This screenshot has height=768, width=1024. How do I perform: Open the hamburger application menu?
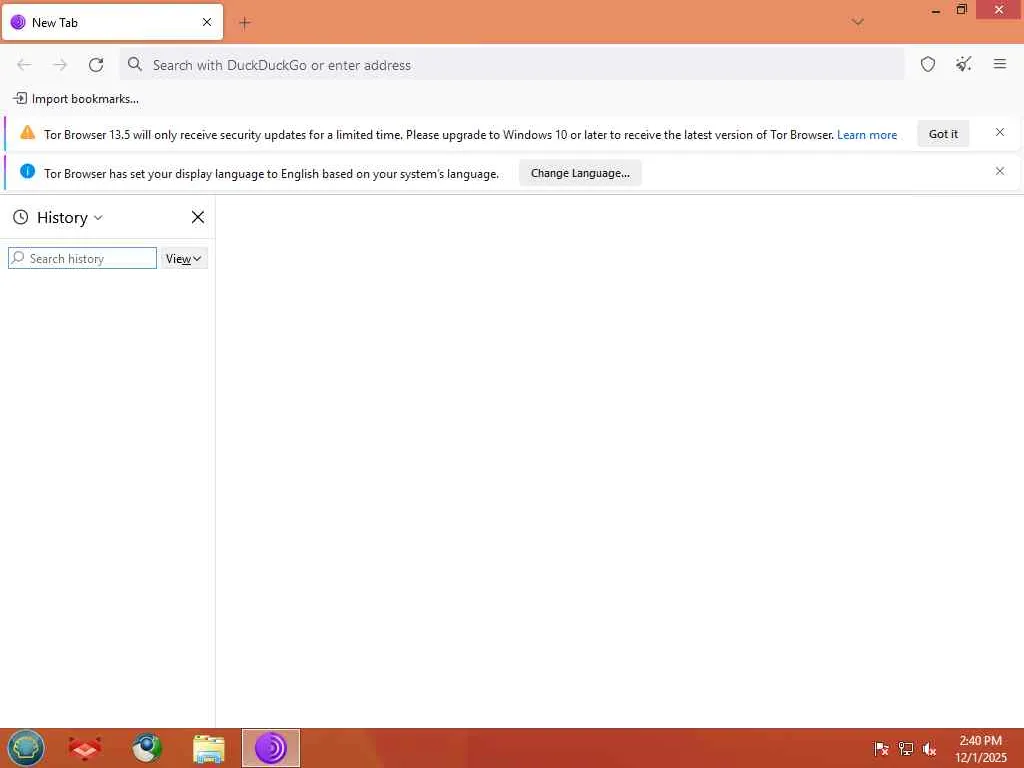tap(999, 64)
